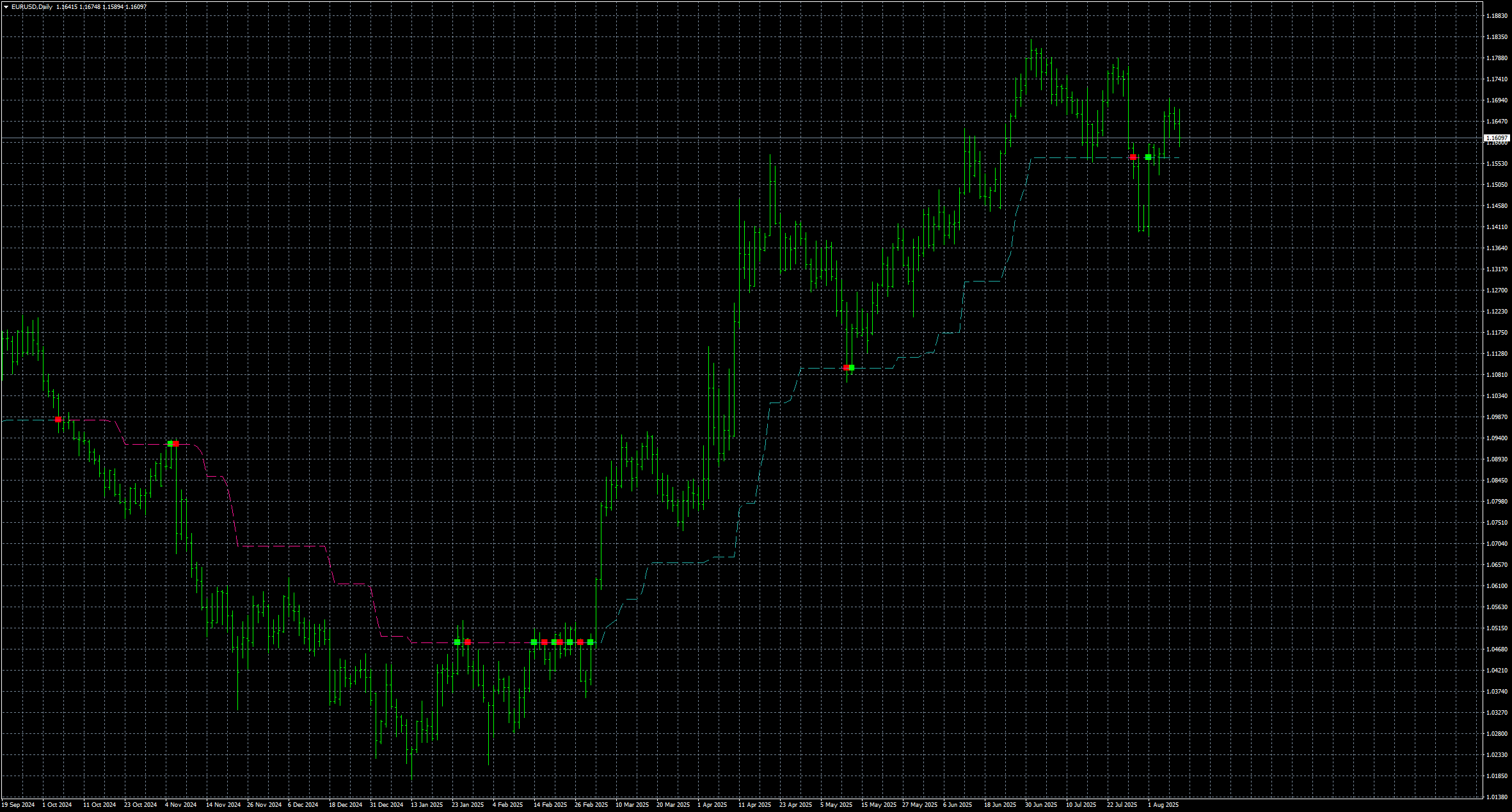Click the 4 Feb 2025 date label
Viewport: 1512px width, 812px height.
pyautogui.click(x=507, y=805)
